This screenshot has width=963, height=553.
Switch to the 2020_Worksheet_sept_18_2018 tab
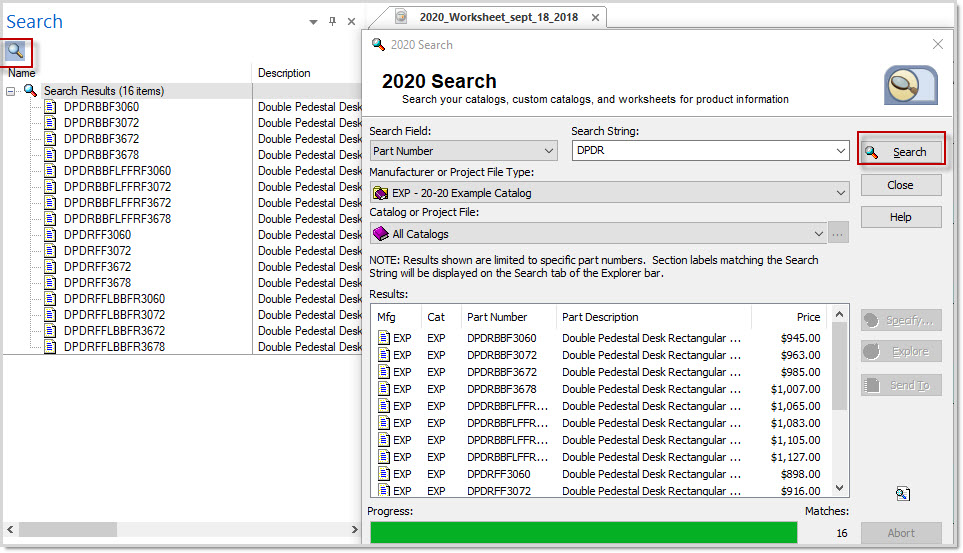pos(499,17)
